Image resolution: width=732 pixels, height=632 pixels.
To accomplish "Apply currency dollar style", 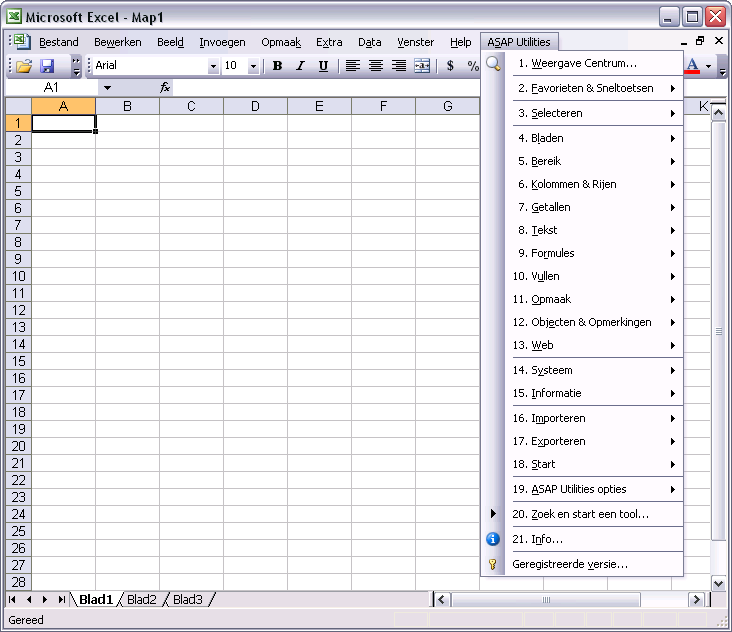I will [450, 66].
